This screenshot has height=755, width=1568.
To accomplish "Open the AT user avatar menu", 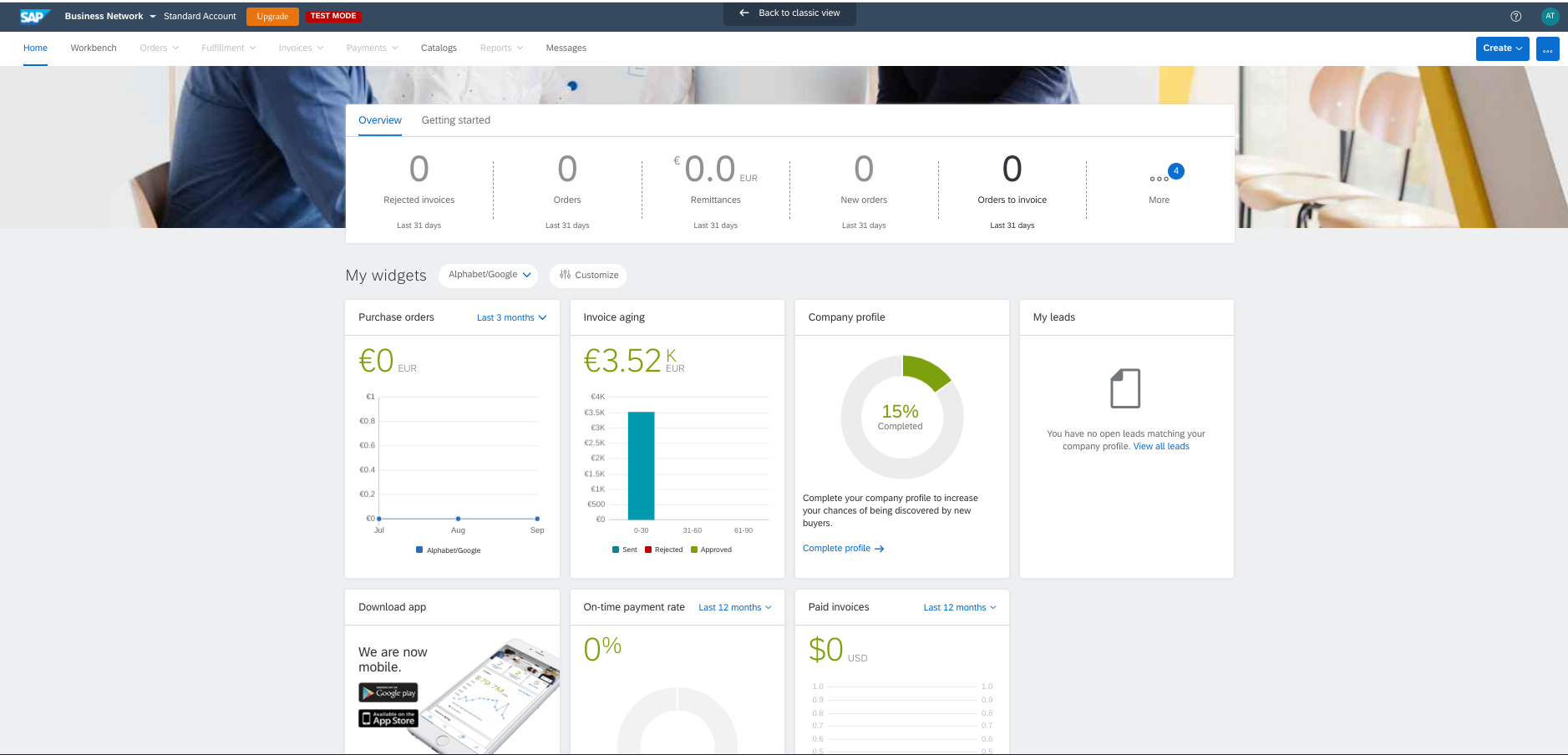I will pos(1550,16).
